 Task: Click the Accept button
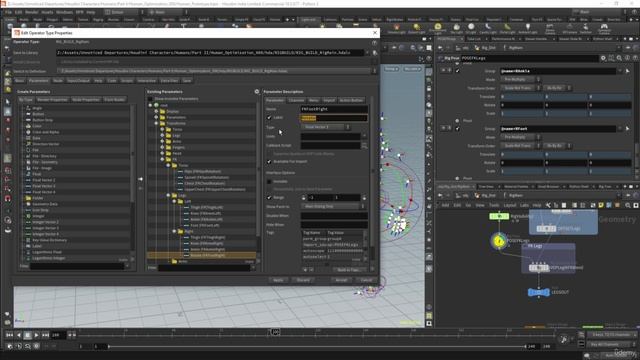(341, 280)
